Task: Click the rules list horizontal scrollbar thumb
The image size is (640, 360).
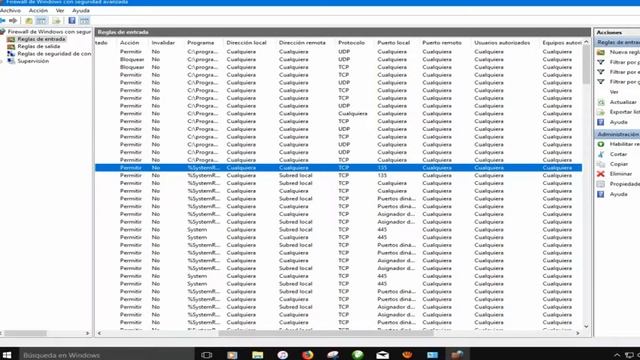Action: click(326, 333)
